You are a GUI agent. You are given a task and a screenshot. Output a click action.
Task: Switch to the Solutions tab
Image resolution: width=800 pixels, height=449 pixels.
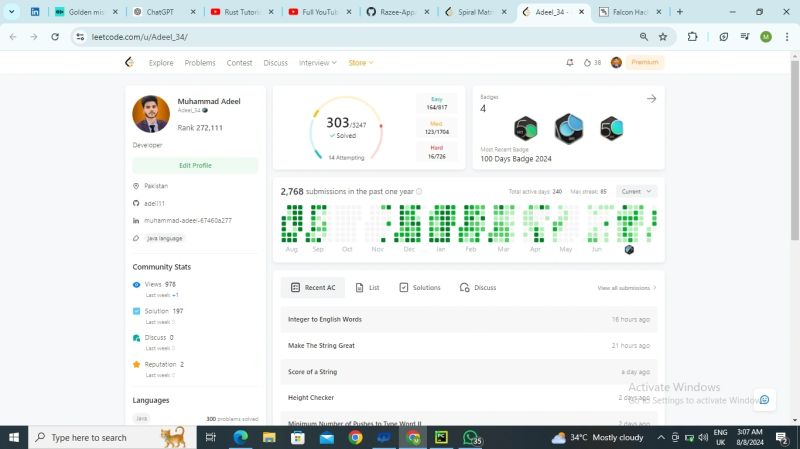[420, 288]
